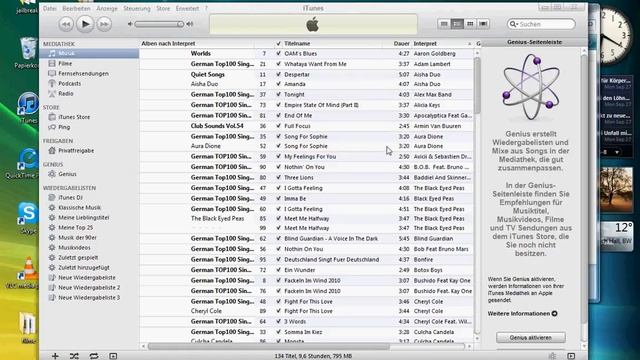Uncheck the End Of Me track

tap(278, 116)
